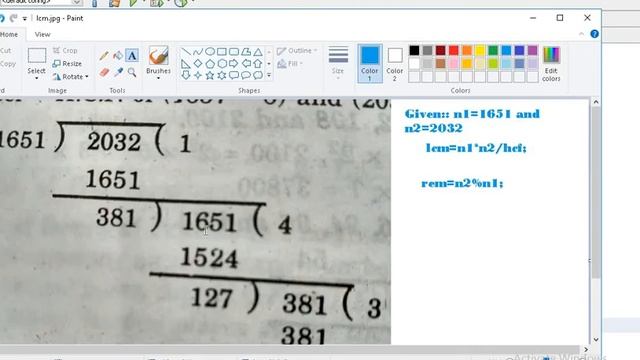Choose the Rectangle shape
640x360 pixels.
pos(222,52)
